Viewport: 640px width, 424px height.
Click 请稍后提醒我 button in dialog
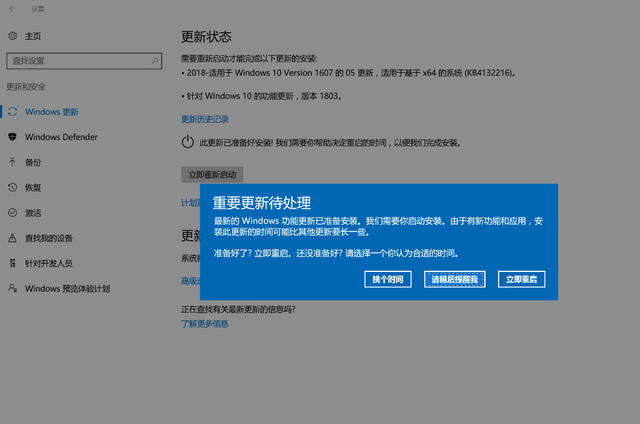pyautogui.click(x=455, y=279)
